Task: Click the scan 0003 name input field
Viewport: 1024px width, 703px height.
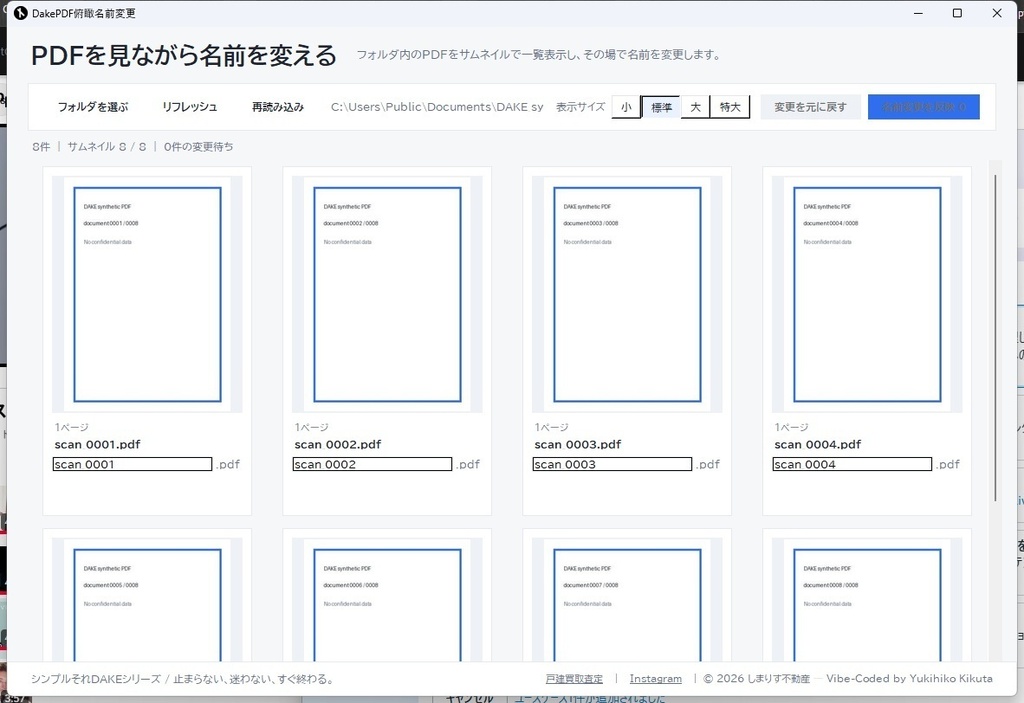Action: (x=612, y=465)
